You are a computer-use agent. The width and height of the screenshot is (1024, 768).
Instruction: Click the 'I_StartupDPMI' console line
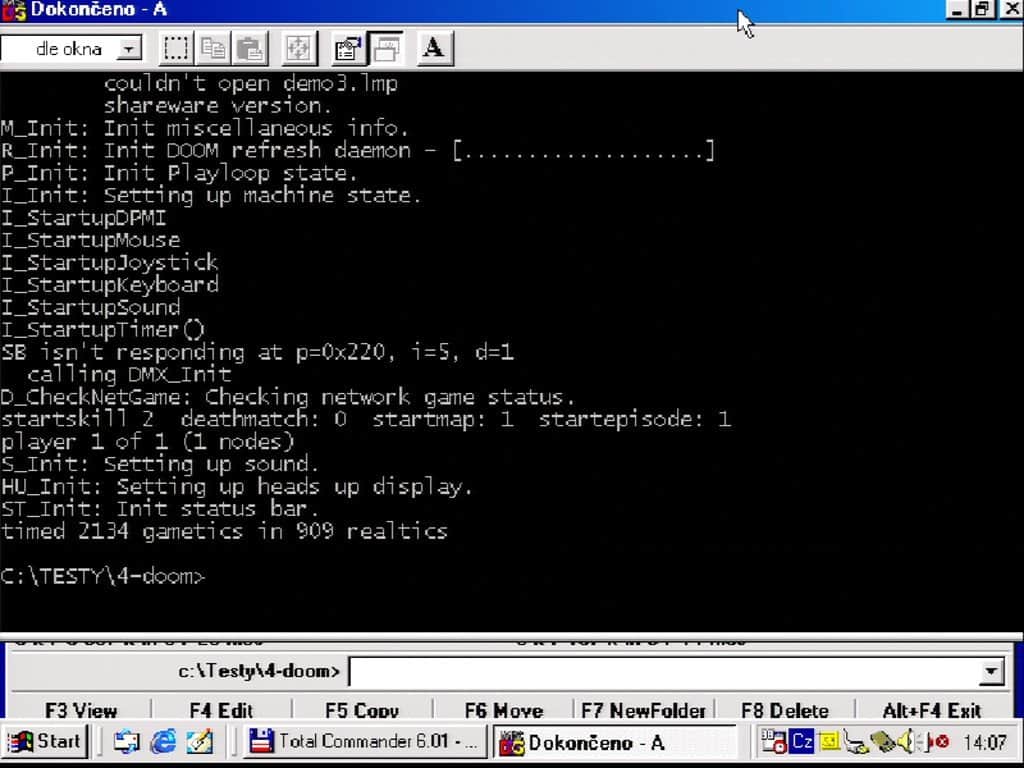point(83,218)
